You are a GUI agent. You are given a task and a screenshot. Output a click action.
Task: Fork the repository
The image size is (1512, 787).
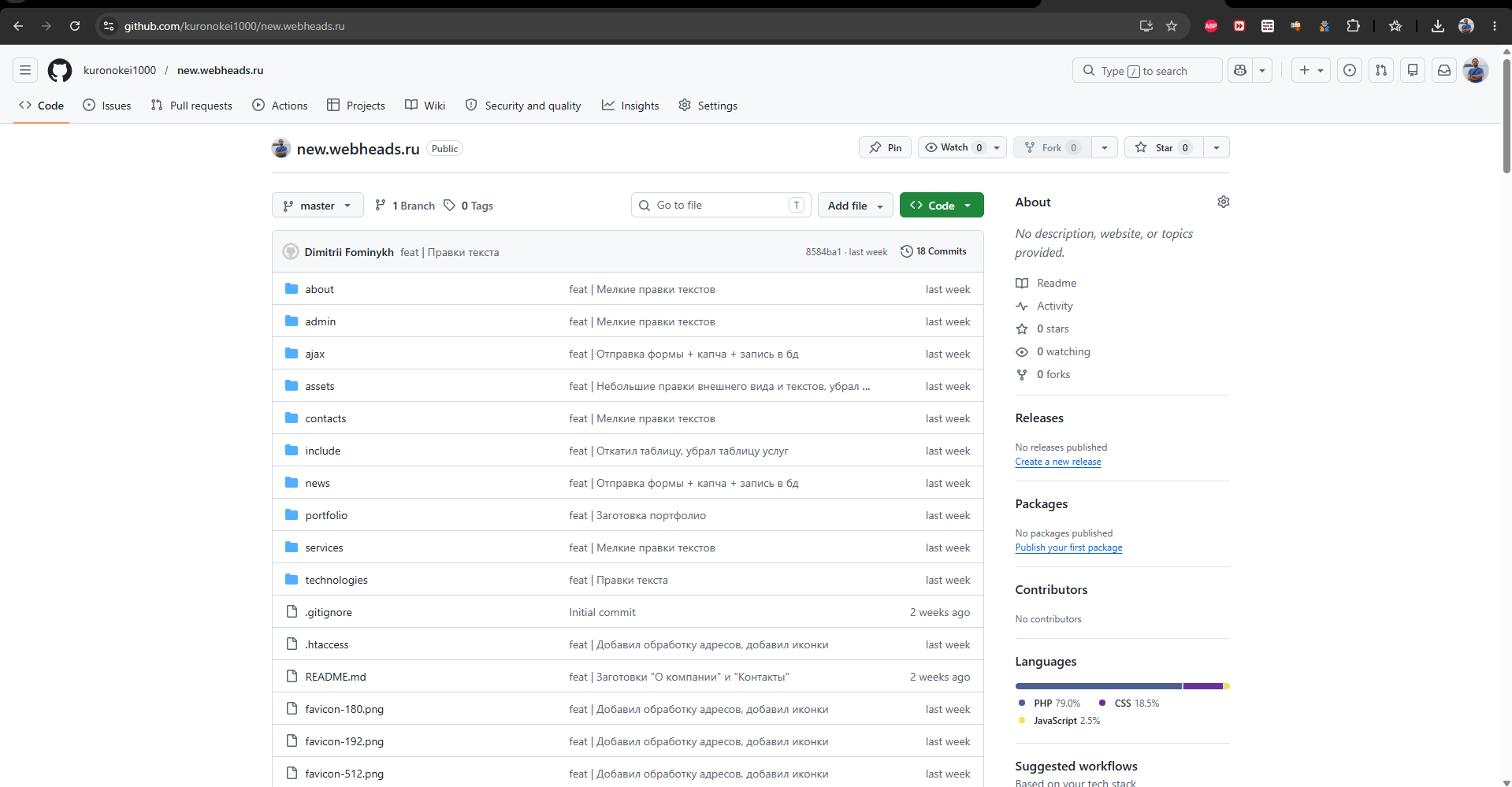1053,147
